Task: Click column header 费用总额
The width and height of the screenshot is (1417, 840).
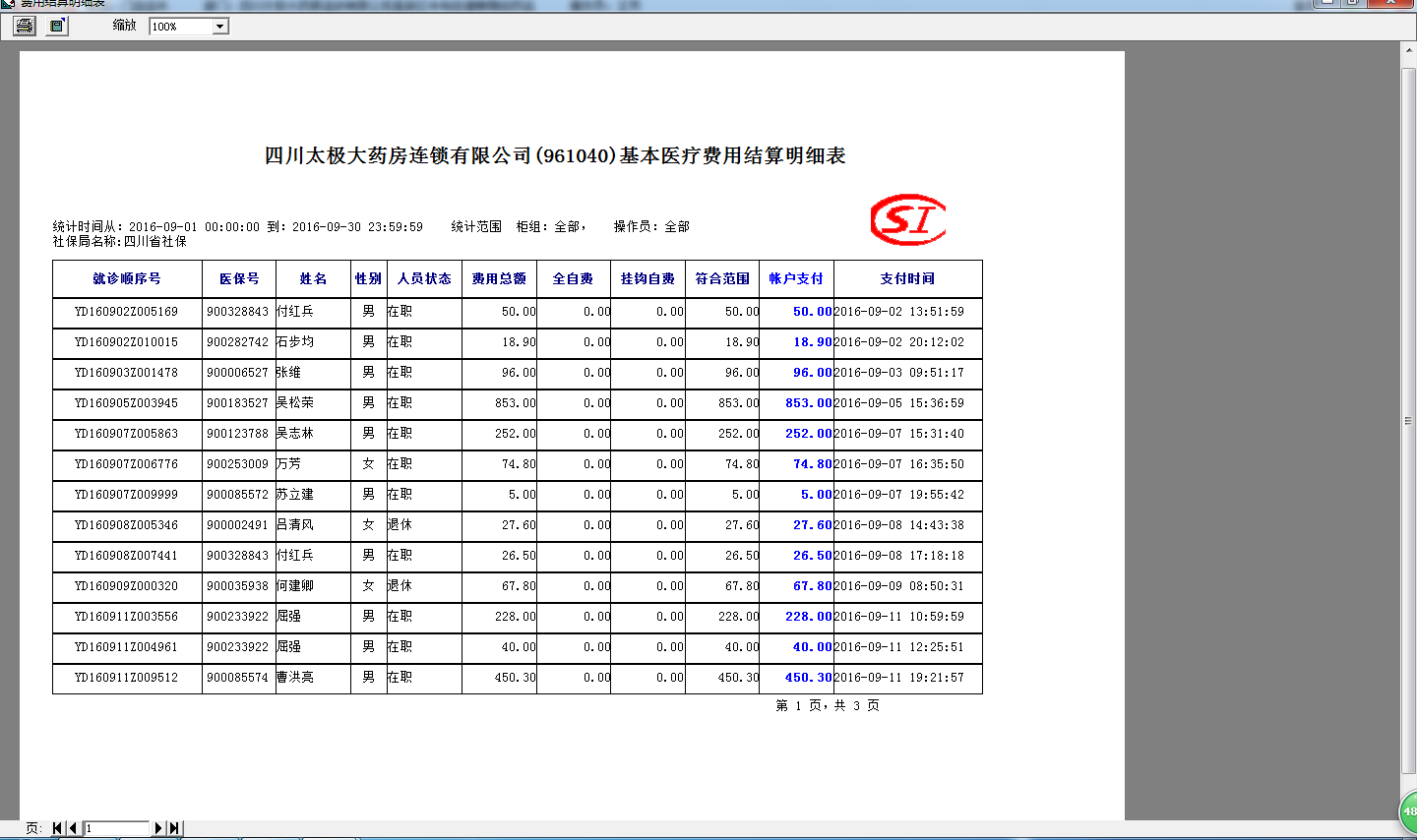Action: tap(499, 279)
